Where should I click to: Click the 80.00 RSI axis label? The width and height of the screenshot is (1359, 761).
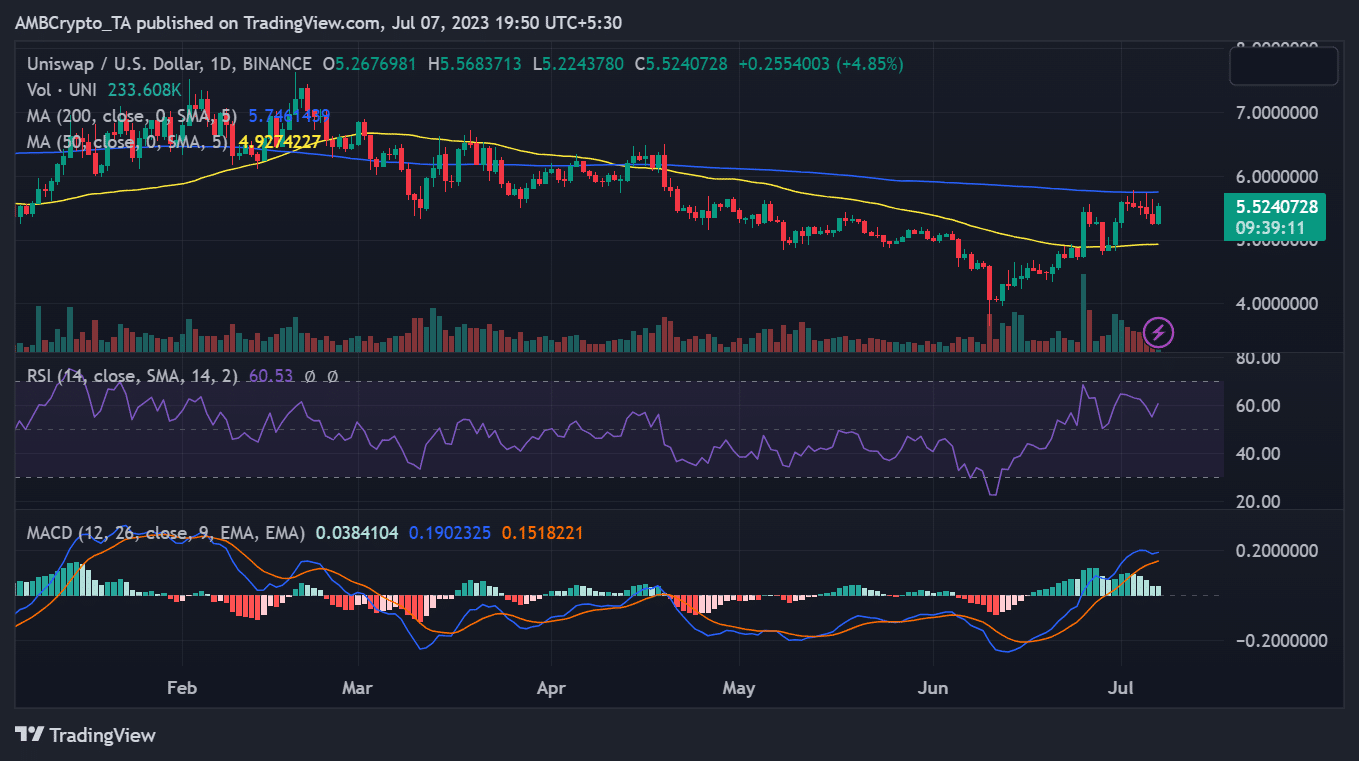[1258, 358]
